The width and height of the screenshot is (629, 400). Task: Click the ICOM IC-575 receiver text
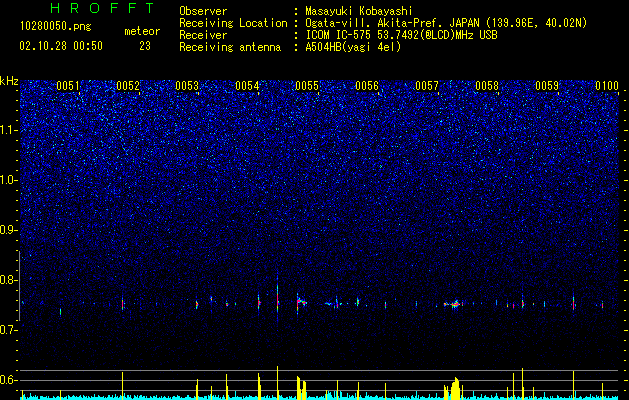coord(401,35)
